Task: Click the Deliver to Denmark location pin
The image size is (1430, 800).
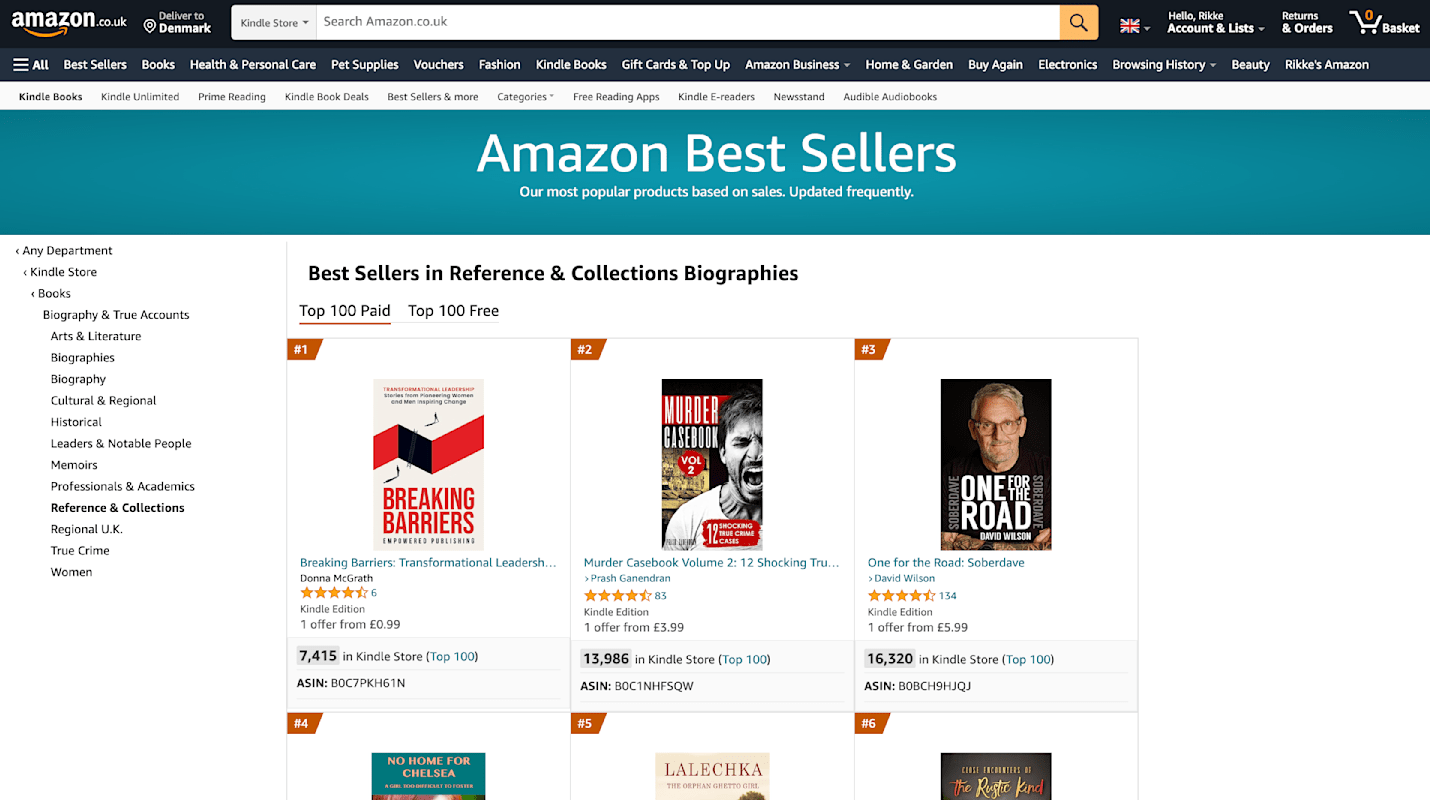Action: (x=150, y=25)
